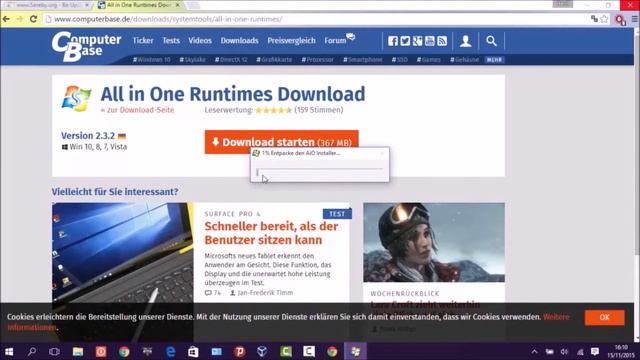Click the #SSD tag
This screenshot has height=360, width=640.
pyautogui.click(x=400, y=60)
